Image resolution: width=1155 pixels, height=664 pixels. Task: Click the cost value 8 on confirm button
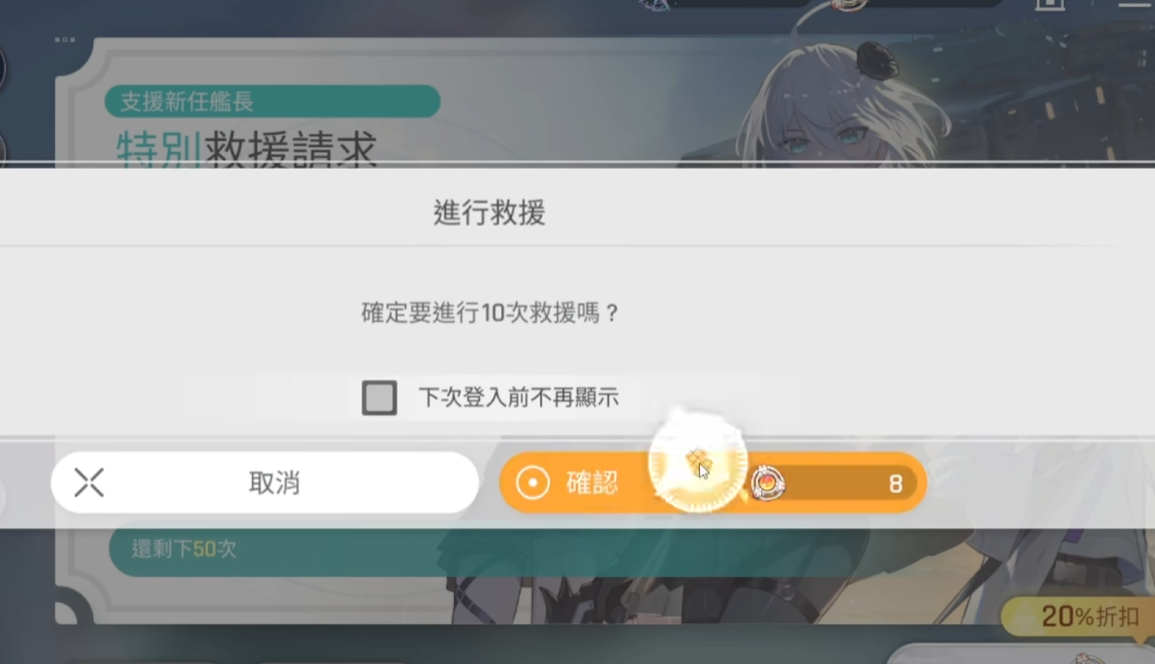895,483
